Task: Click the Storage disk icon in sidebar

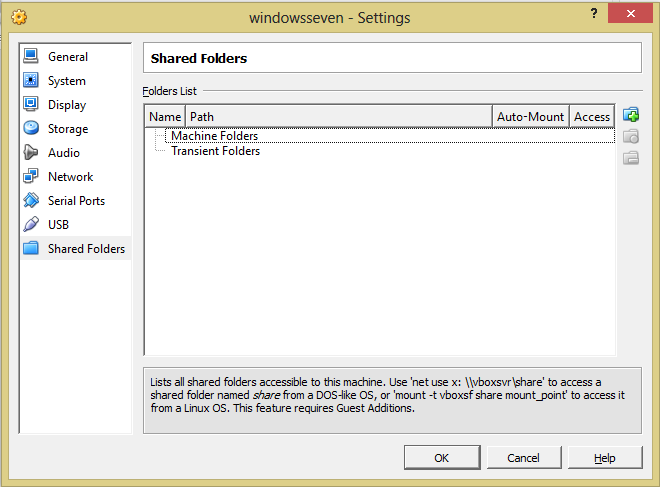Action: click(31, 128)
